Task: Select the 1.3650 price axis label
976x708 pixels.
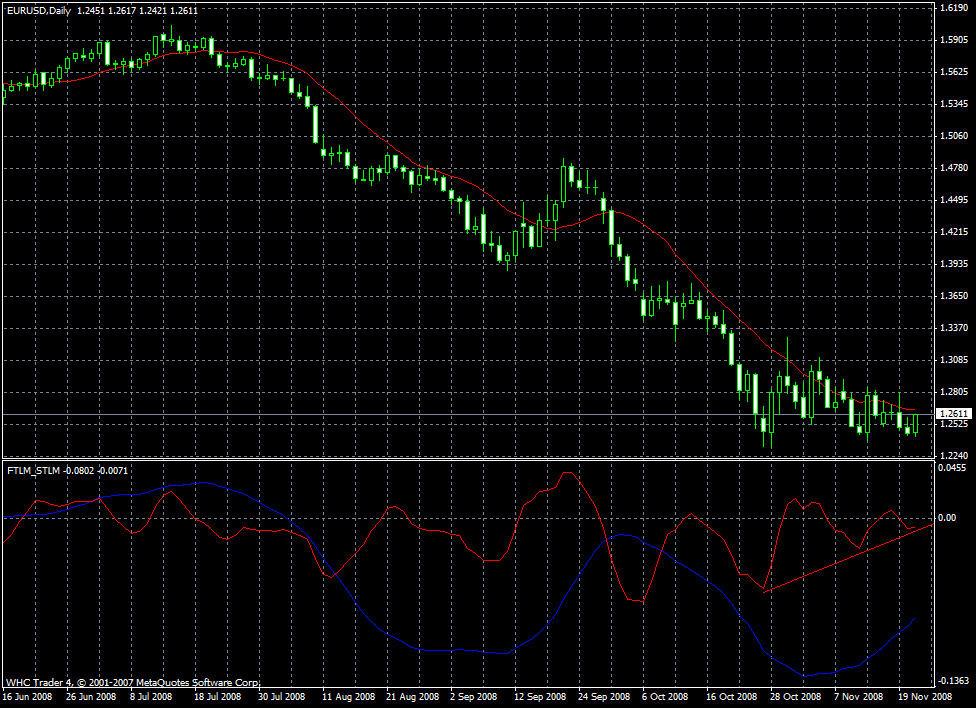Action: click(x=953, y=296)
